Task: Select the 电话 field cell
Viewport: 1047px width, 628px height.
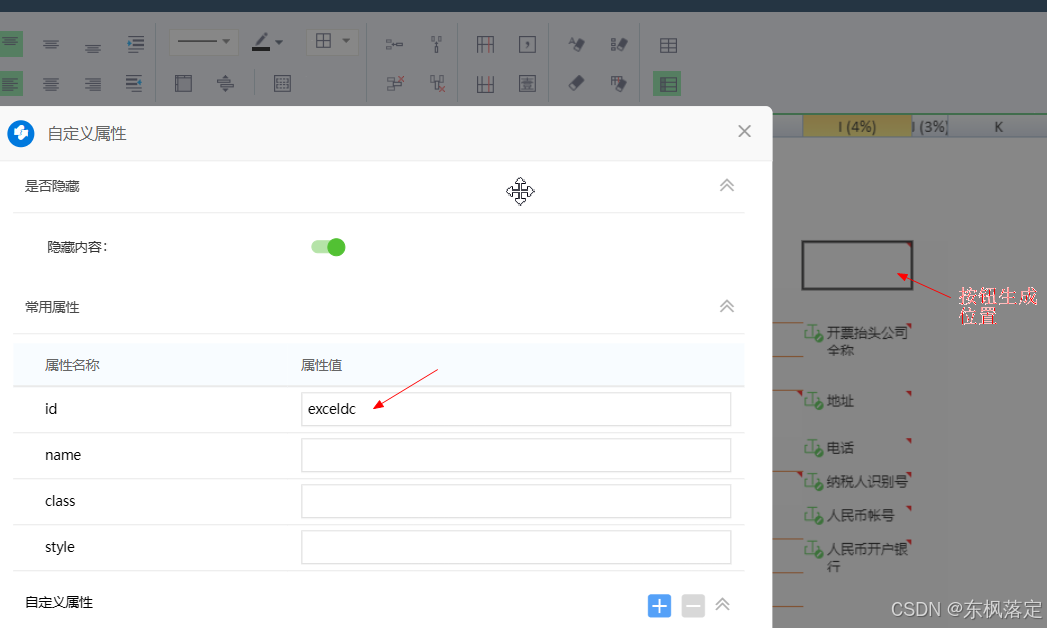Action: (857, 447)
